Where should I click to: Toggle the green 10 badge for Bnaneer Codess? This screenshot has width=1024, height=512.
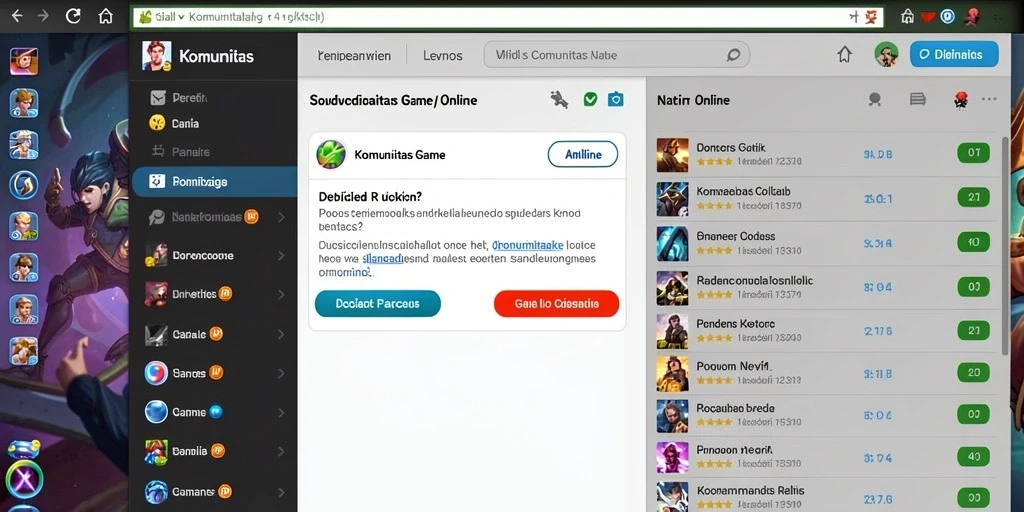point(974,242)
